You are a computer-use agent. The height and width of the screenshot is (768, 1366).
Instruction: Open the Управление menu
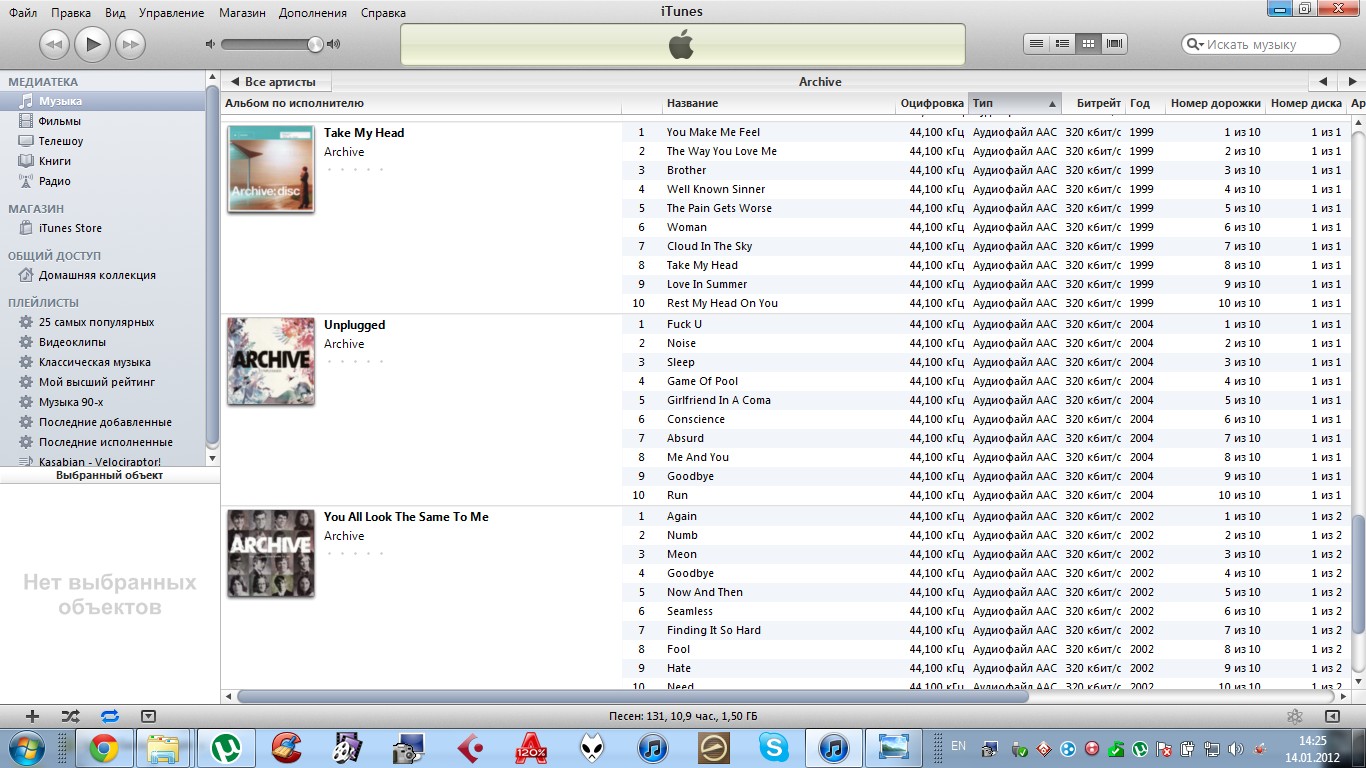(x=171, y=13)
